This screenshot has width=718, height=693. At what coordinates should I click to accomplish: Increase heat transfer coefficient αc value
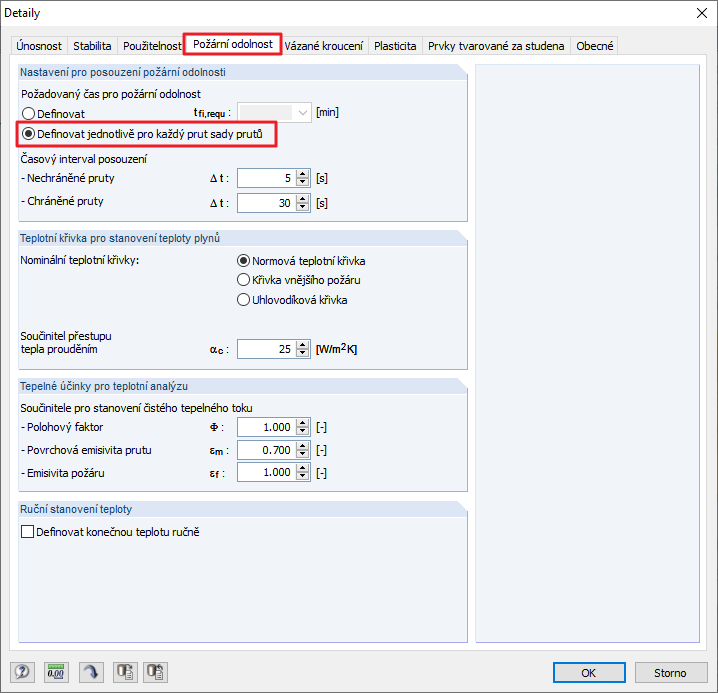pyautogui.click(x=303, y=345)
